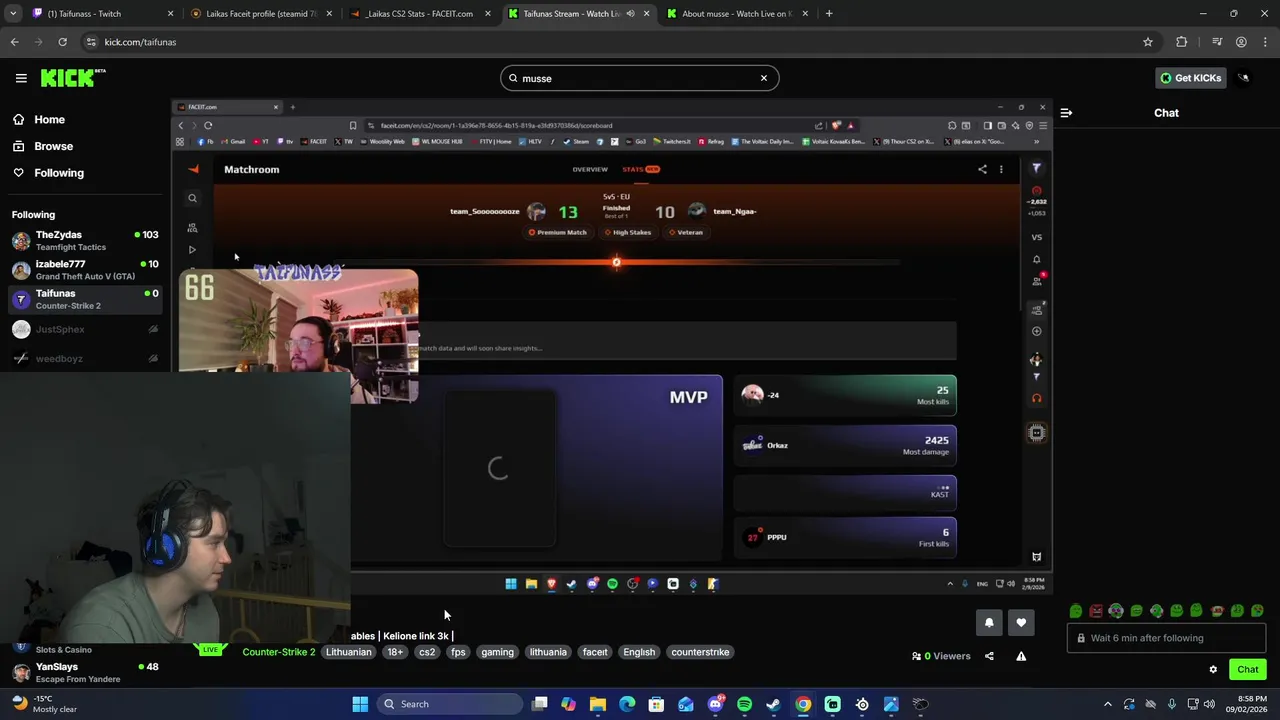
Task: Open JustSphex offline channel
Action: tap(85, 329)
